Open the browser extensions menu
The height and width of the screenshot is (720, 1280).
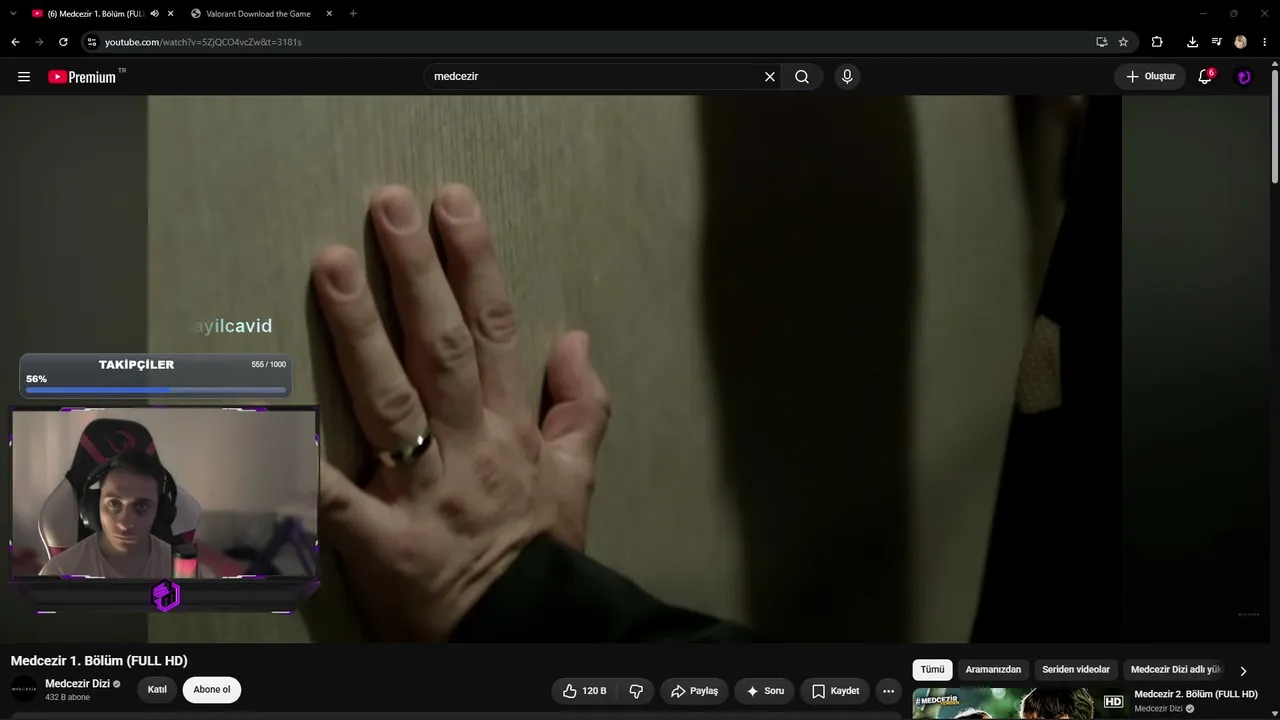tap(1157, 42)
